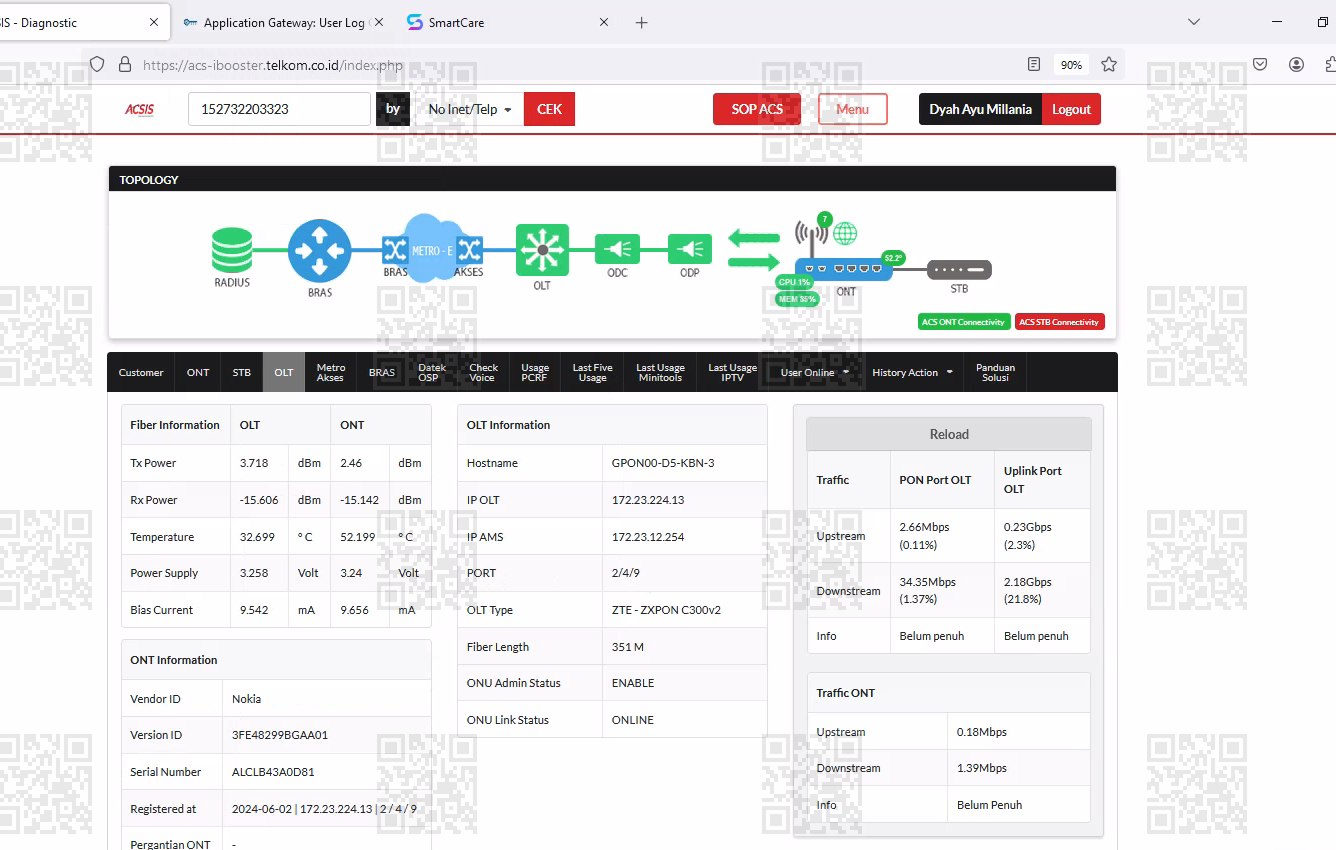Click the WiFi antenna signal icon
The height and width of the screenshot is (850, 1336).
point(811,237)
